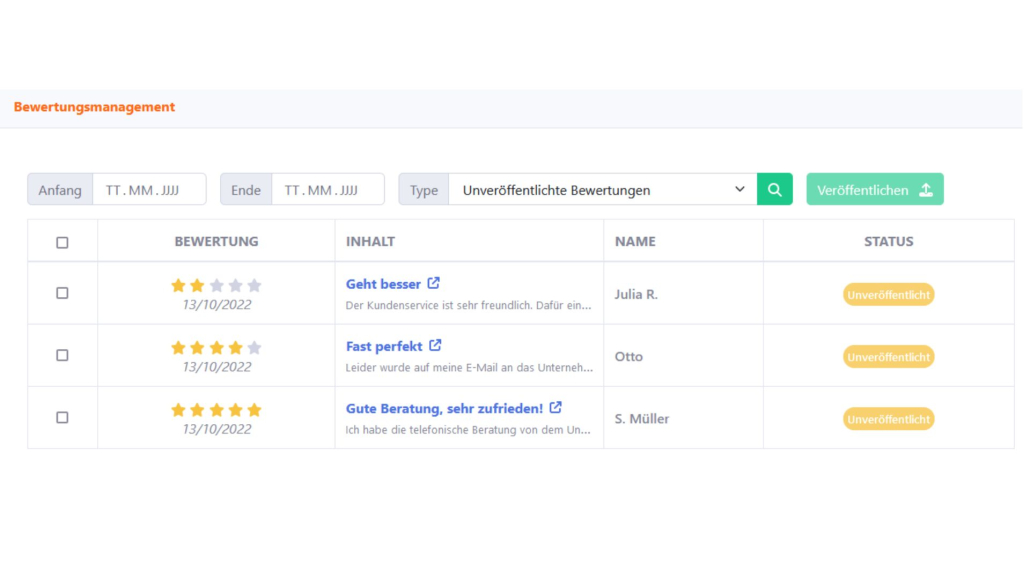
Task: Expand the Type dropdown 'Unveröffentlichte Bewertungen'
Action: pos(602,190)
